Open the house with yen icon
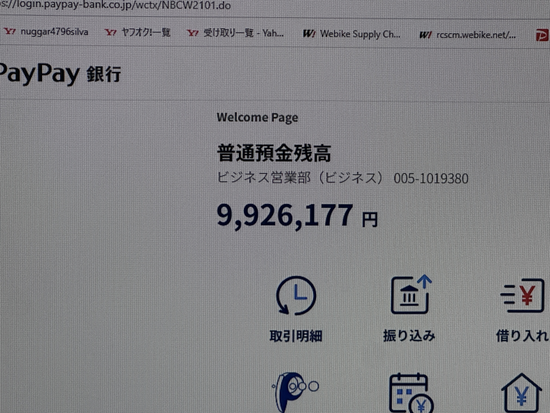This screenshot has width=550, height=413. coord(521,393)
